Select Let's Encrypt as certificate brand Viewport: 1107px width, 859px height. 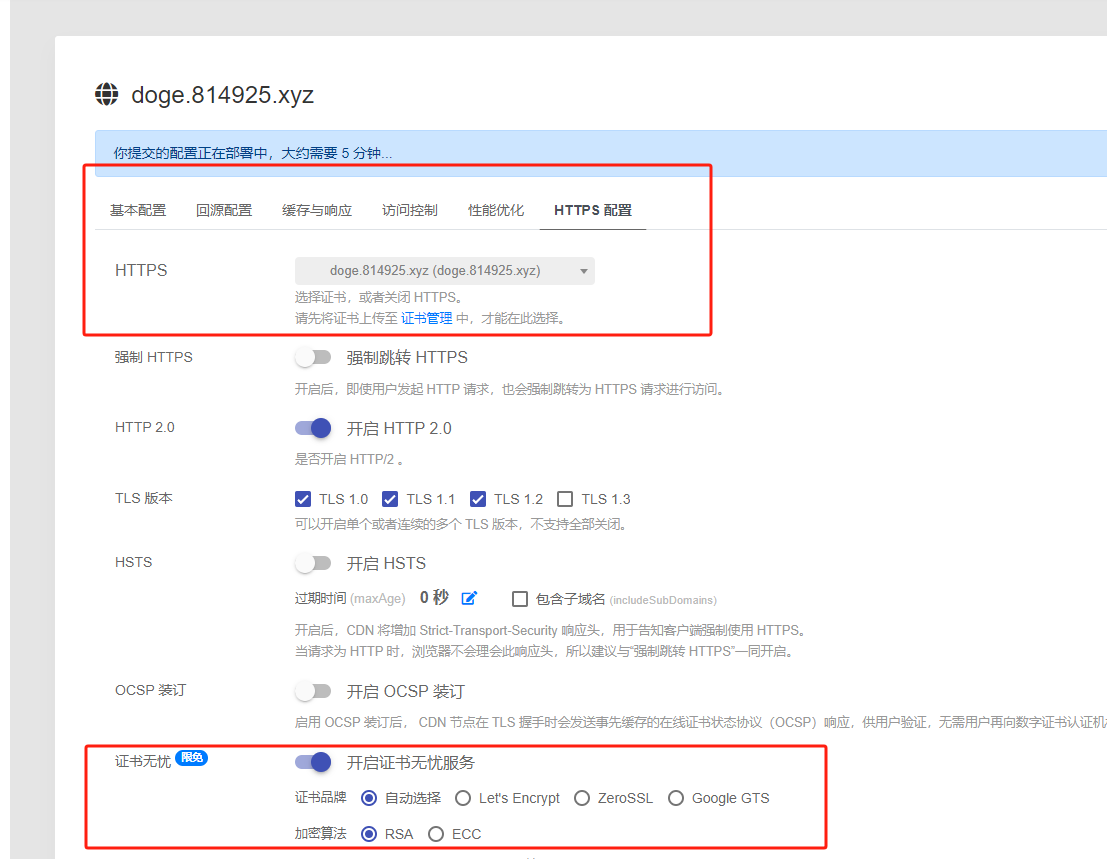click(463, 798)
